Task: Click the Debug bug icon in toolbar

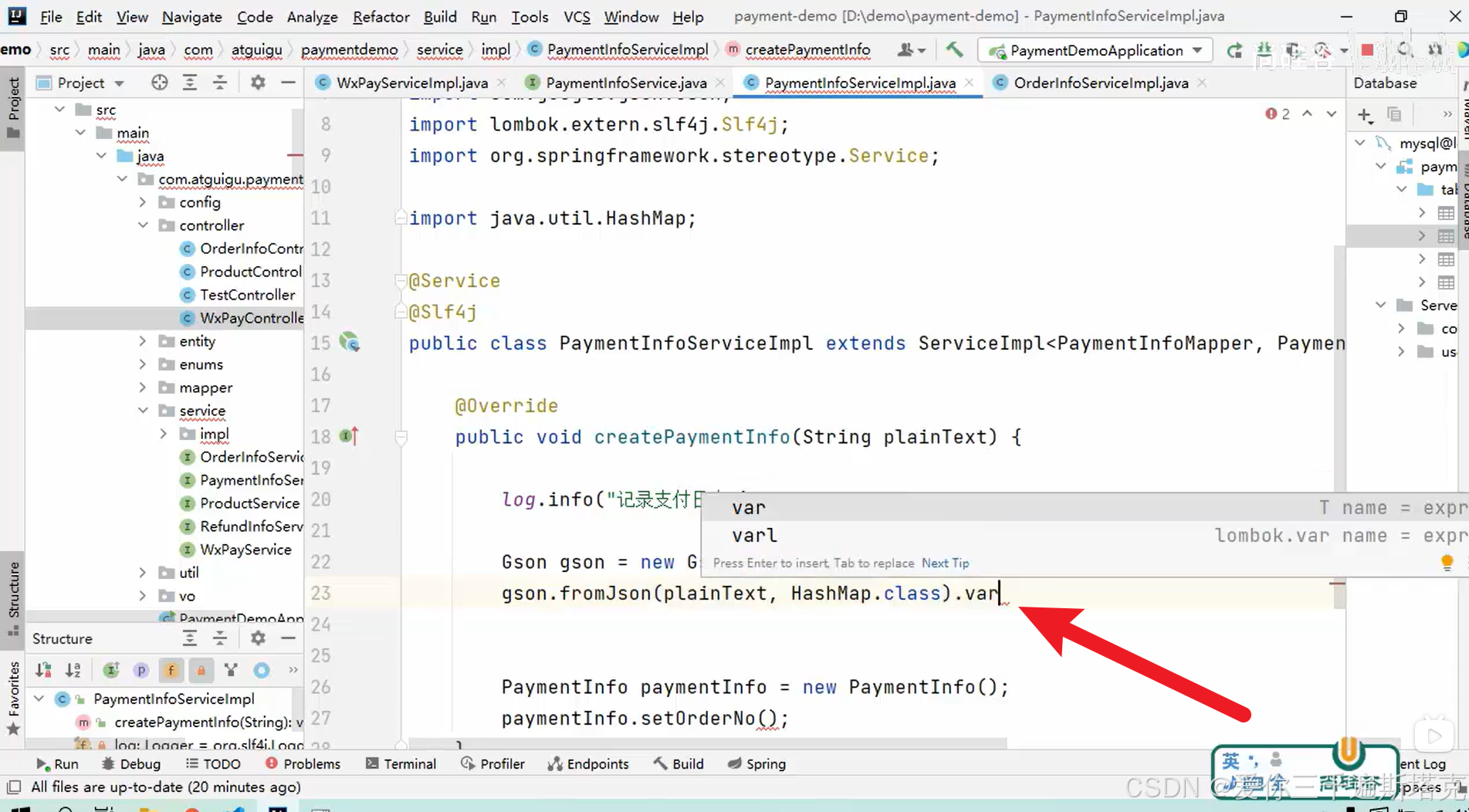Action: [x=1264, y=50]
